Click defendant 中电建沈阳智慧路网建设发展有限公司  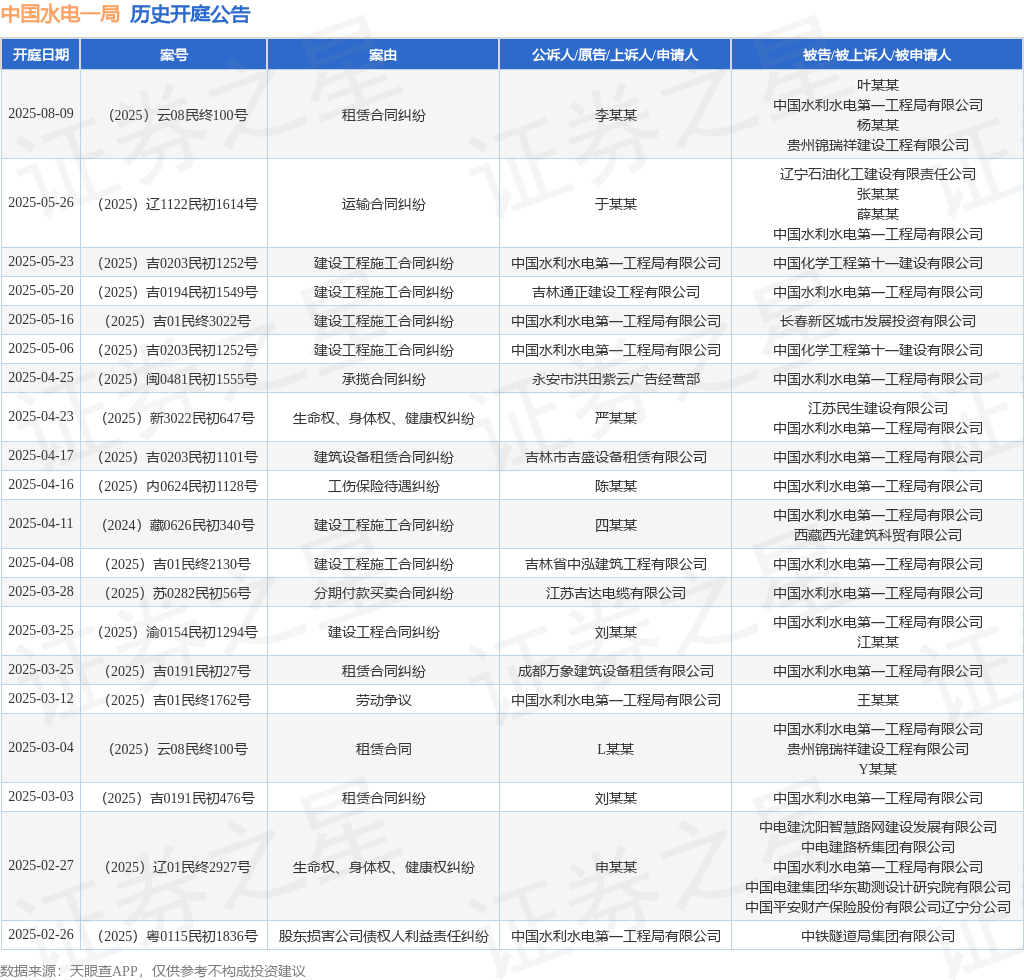tap(878, 827)
